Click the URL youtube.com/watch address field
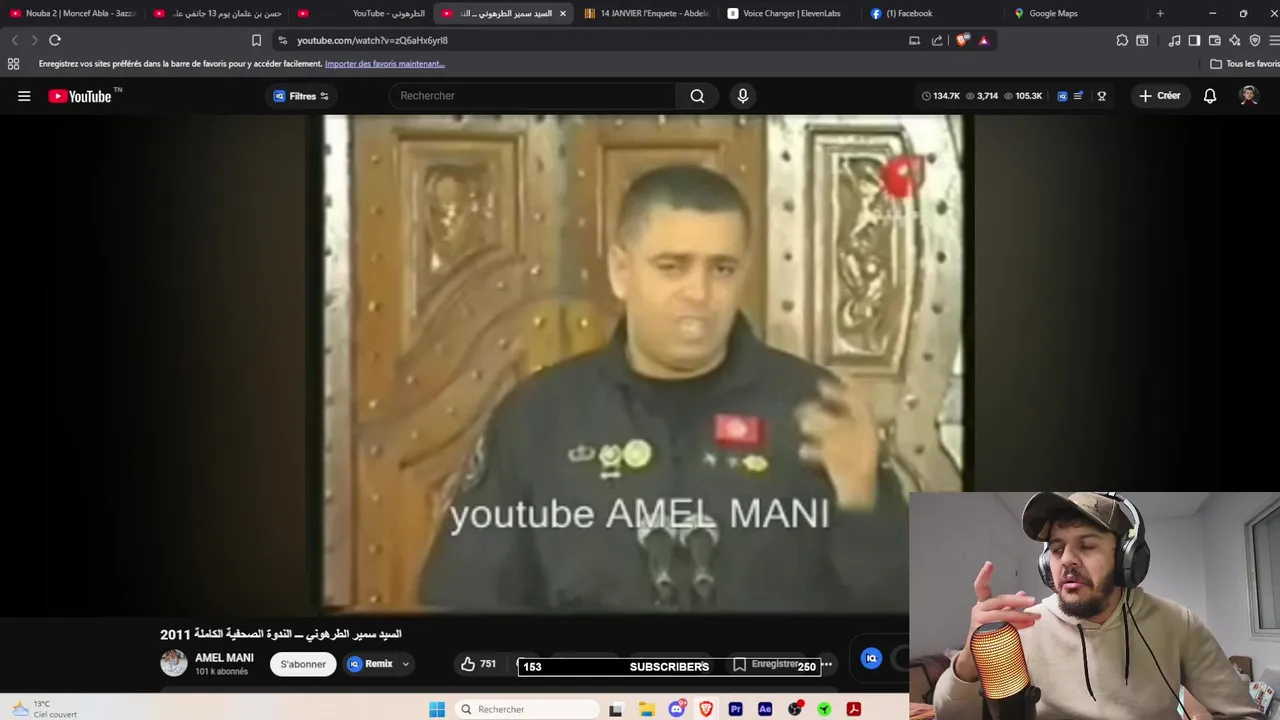Image resolution: width=1280 pixels, height=720 pixels. pos(372,41)
